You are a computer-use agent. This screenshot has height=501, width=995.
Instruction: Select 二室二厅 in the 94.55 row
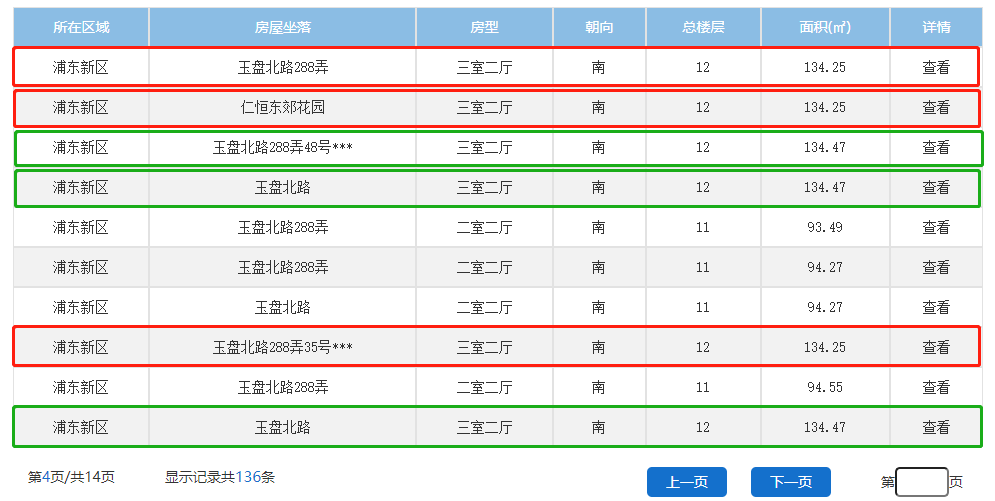click(484, 387)
